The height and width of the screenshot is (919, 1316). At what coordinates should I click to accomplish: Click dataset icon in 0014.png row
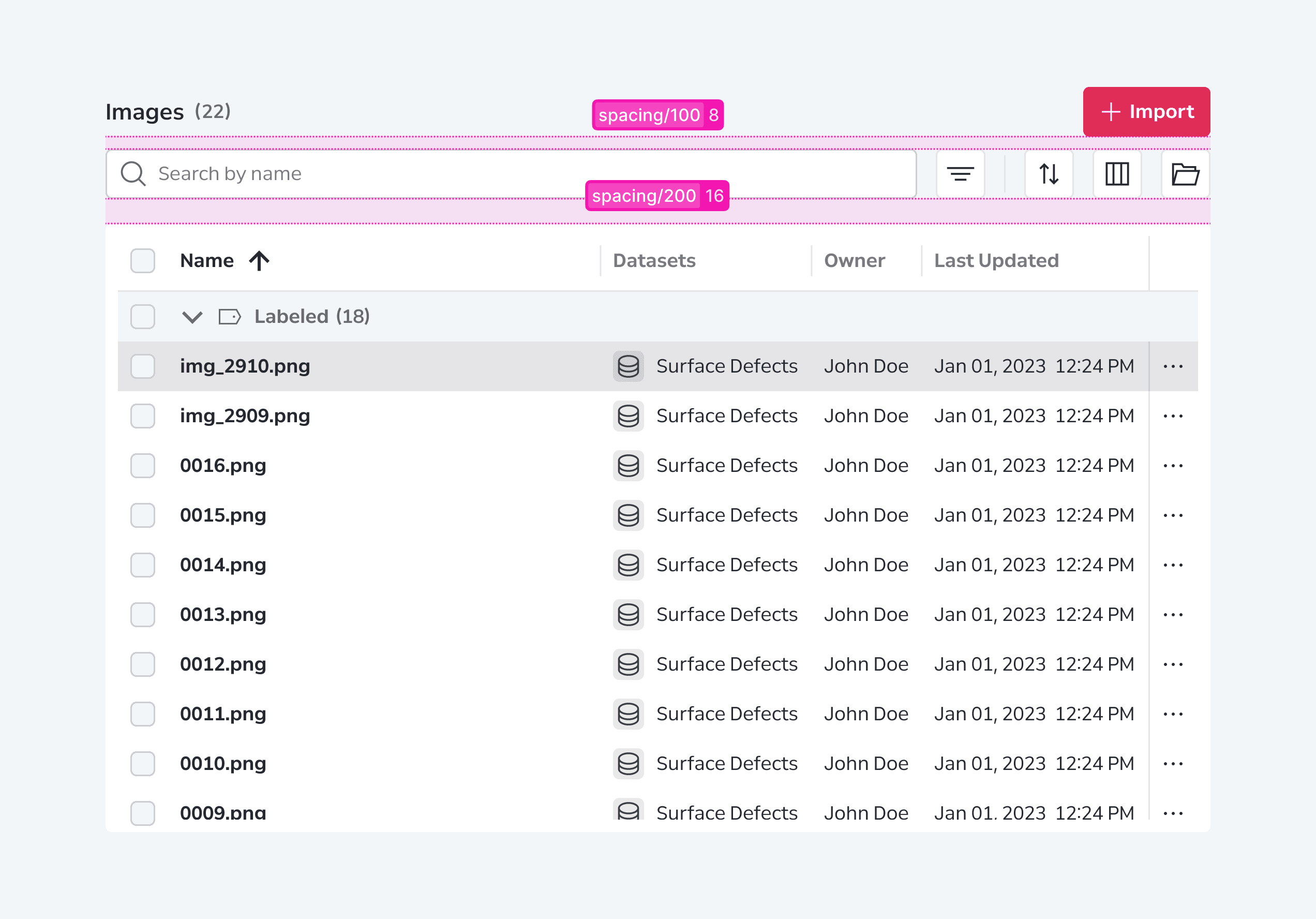pos(628,565)
